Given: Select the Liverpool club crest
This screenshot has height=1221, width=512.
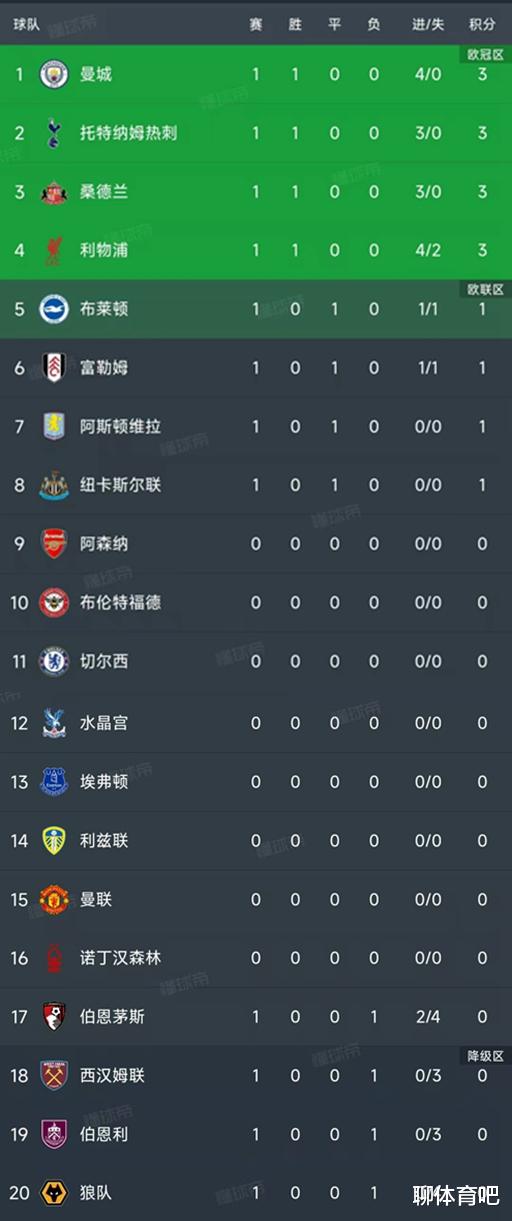Looking at the screenshot, I should tap(53, 250).
